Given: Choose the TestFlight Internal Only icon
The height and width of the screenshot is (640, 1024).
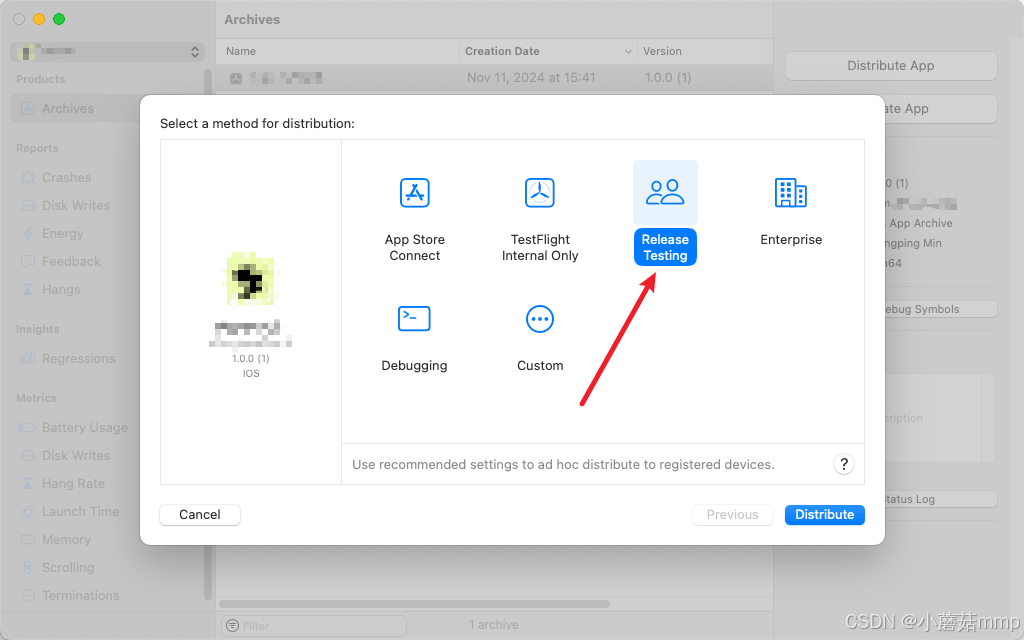Looking at the screenshot, I should click(540, 193).
